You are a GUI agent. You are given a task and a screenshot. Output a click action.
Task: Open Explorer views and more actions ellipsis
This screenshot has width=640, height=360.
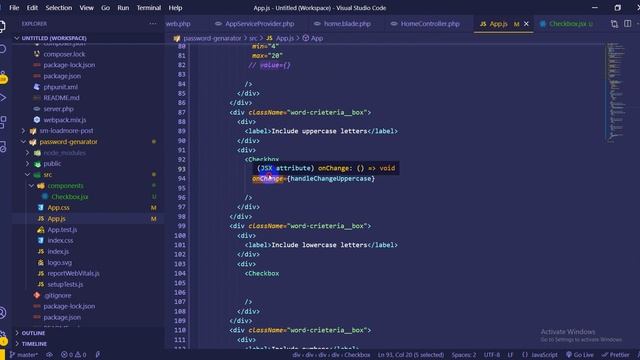pyautogui.click(x=153, y=24)
